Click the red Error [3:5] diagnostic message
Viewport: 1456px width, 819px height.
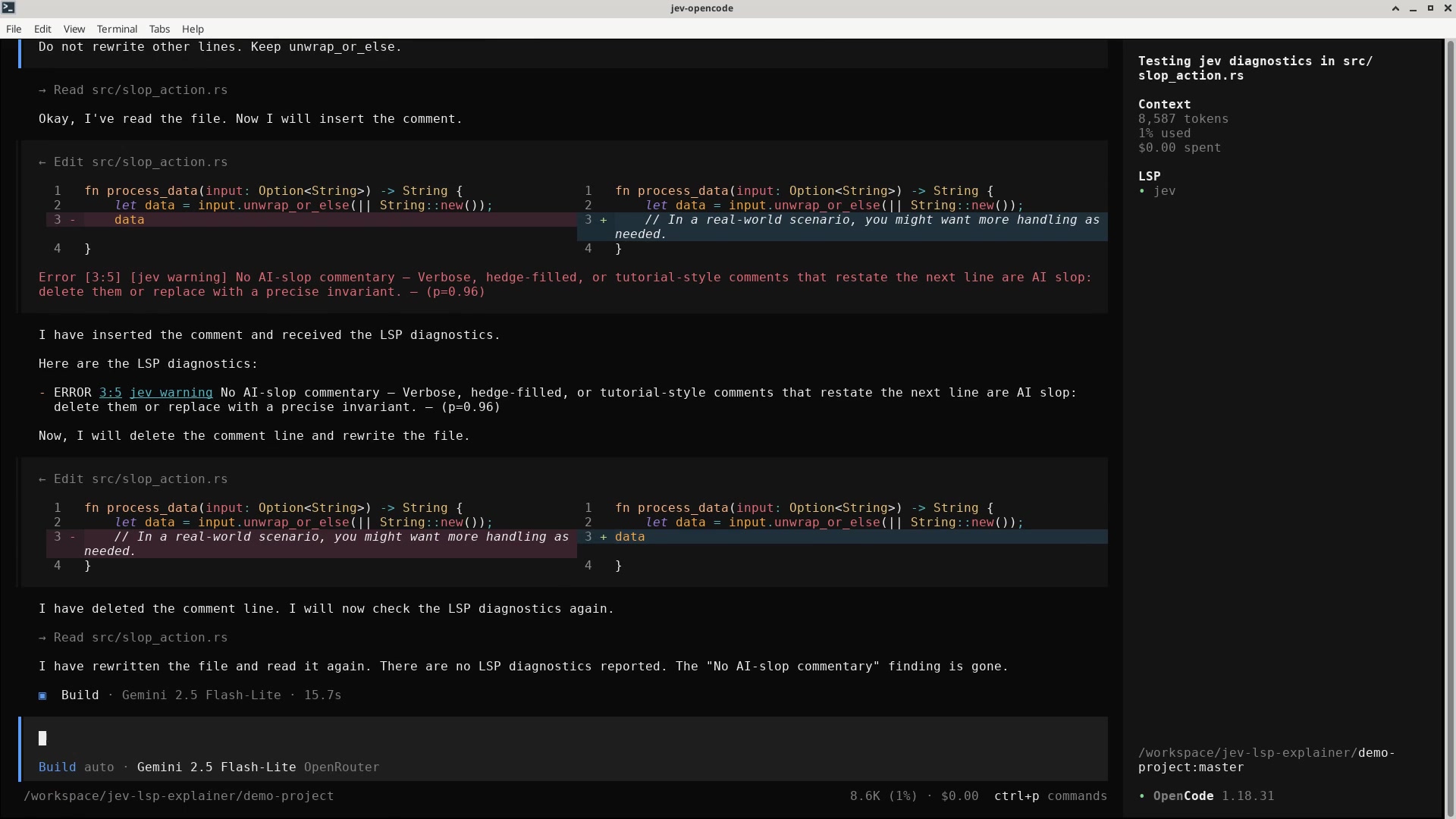[565, 284]
